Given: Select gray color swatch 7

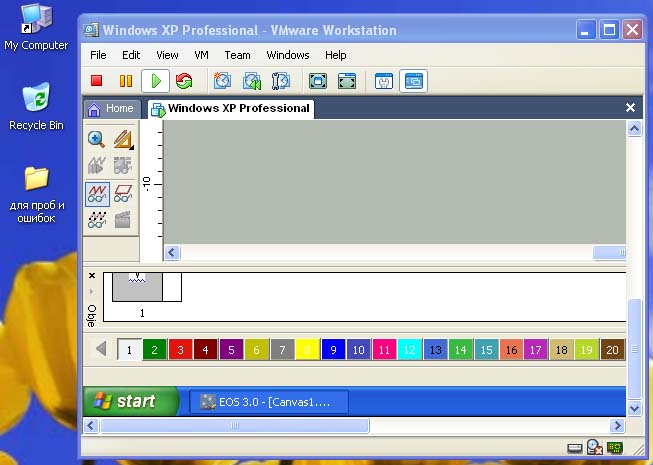Looking at the screenshot, I should (282, 350).
